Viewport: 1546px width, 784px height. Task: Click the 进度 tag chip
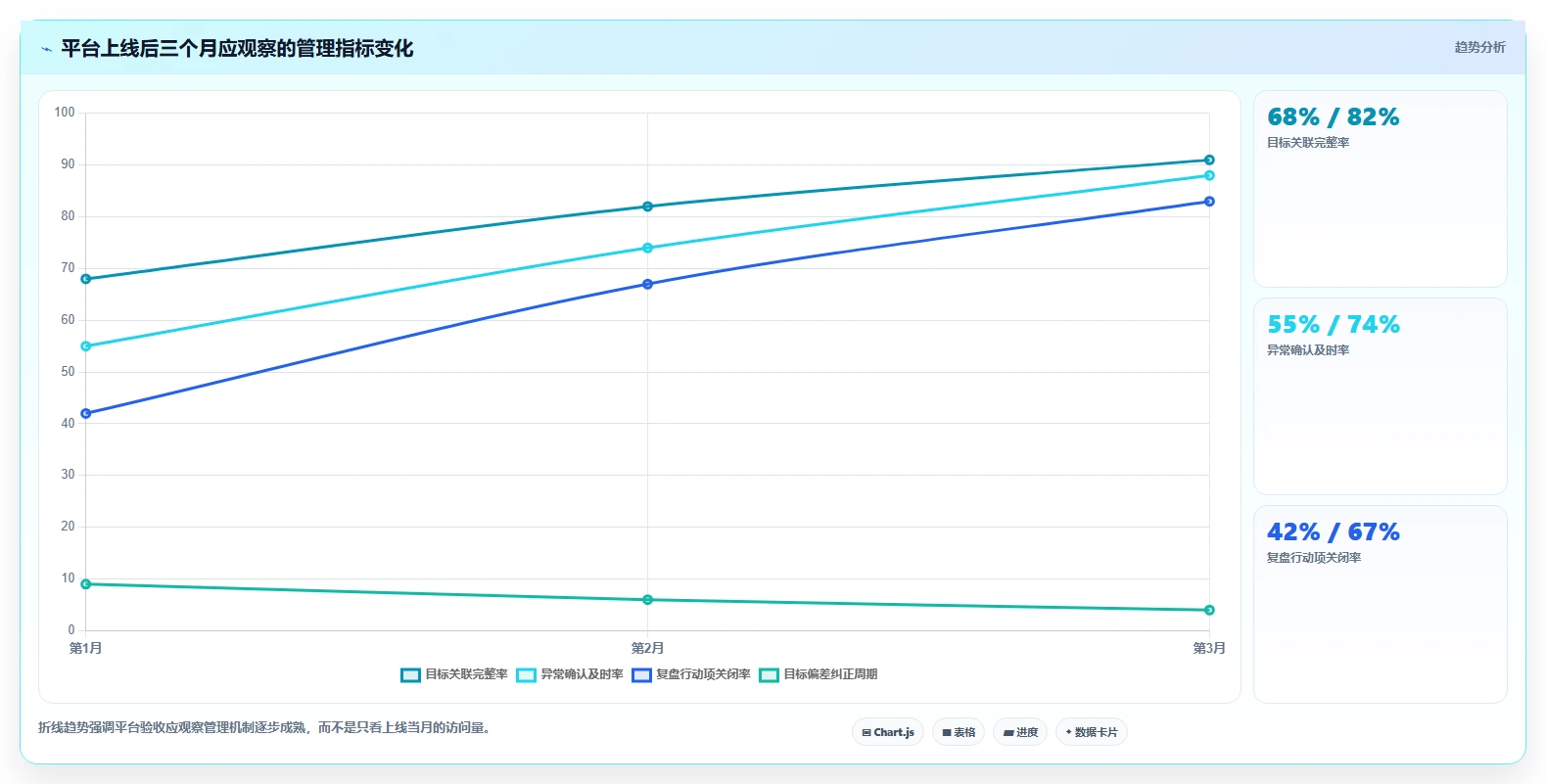(x=1020, y=732)
